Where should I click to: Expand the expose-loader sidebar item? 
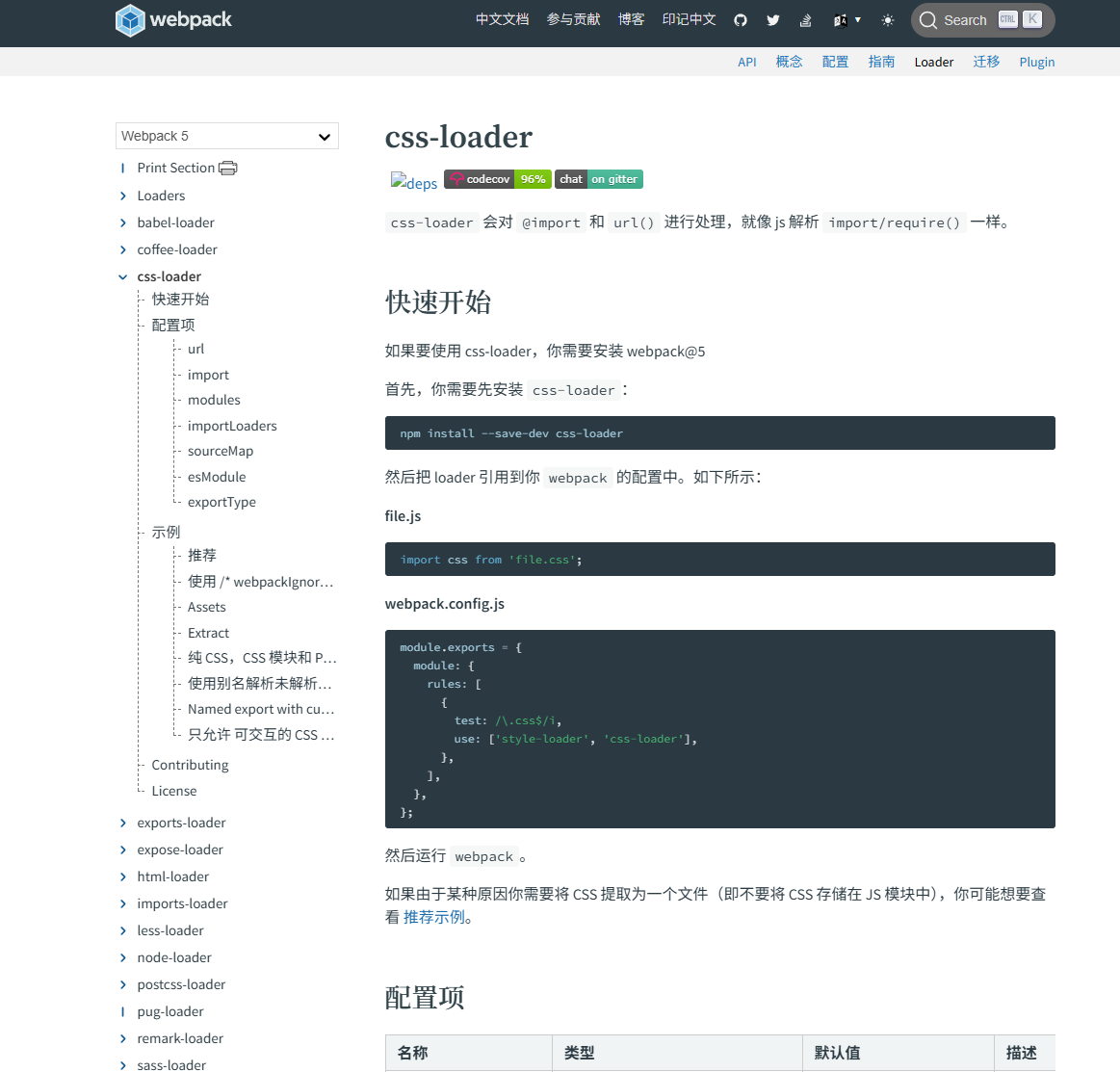click(123, 850)
